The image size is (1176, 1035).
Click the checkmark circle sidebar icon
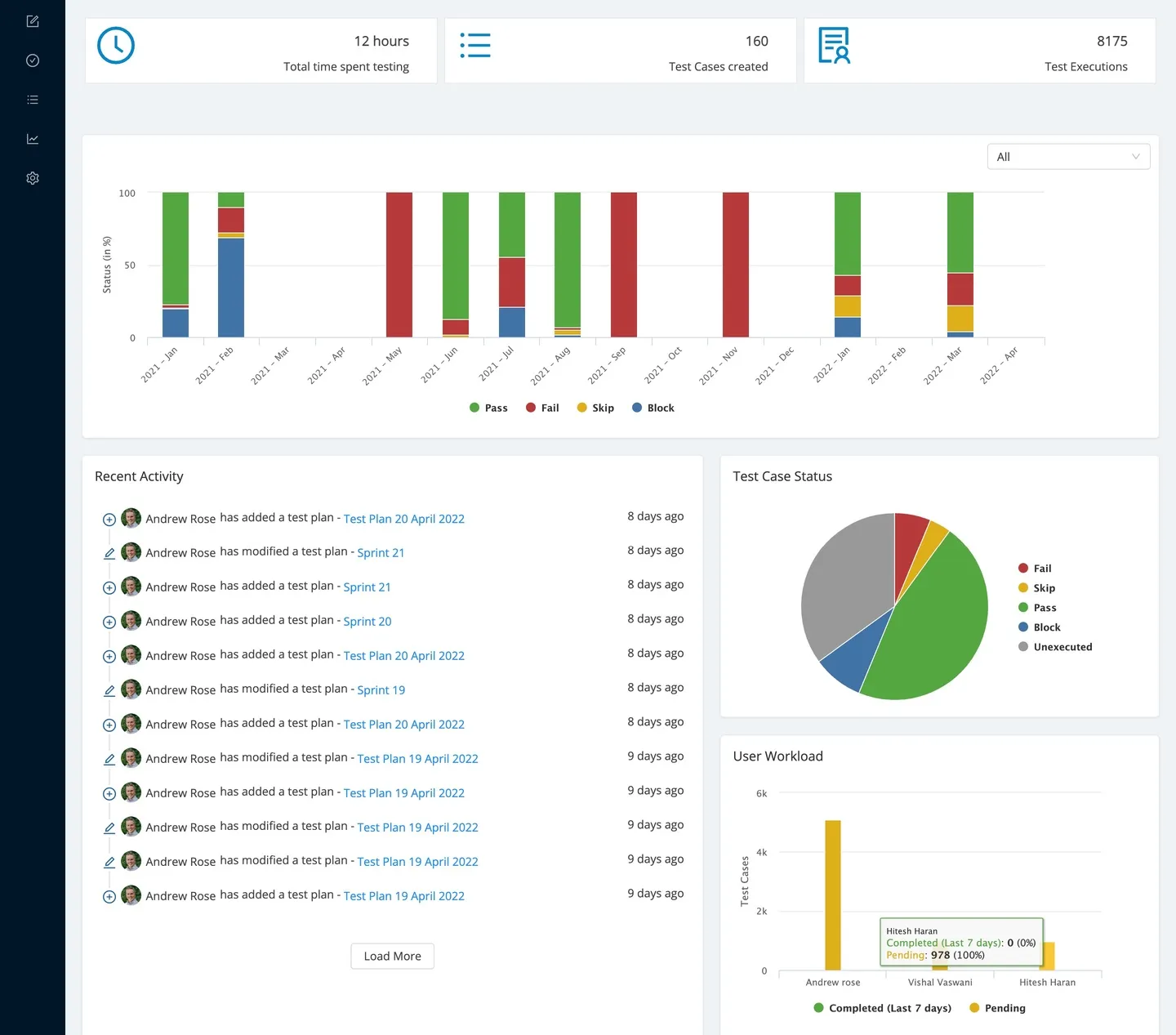click(33, 60)
